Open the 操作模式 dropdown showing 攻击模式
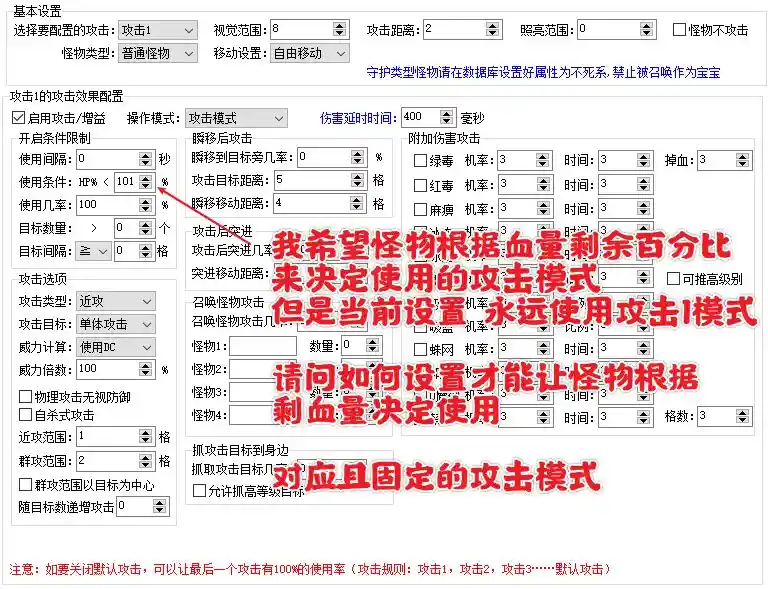This screenshot has height=589, width=768. point(236,118)
